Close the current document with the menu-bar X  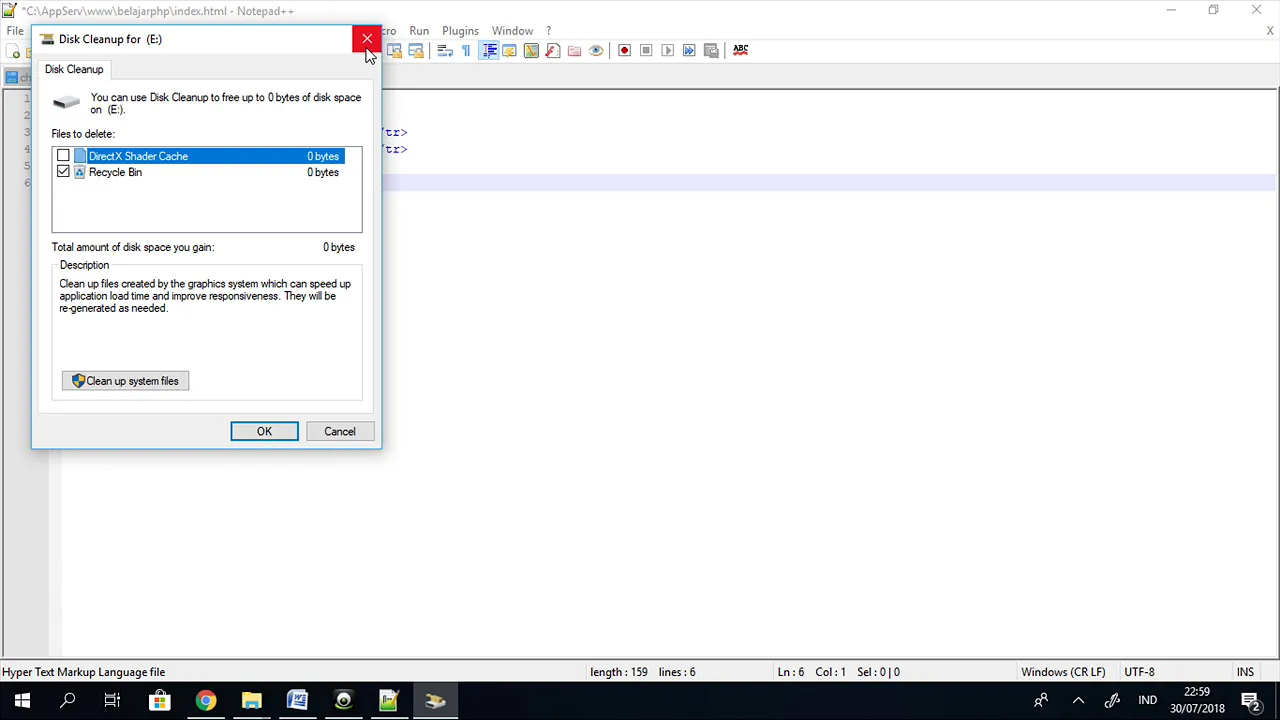point(1270,31)
